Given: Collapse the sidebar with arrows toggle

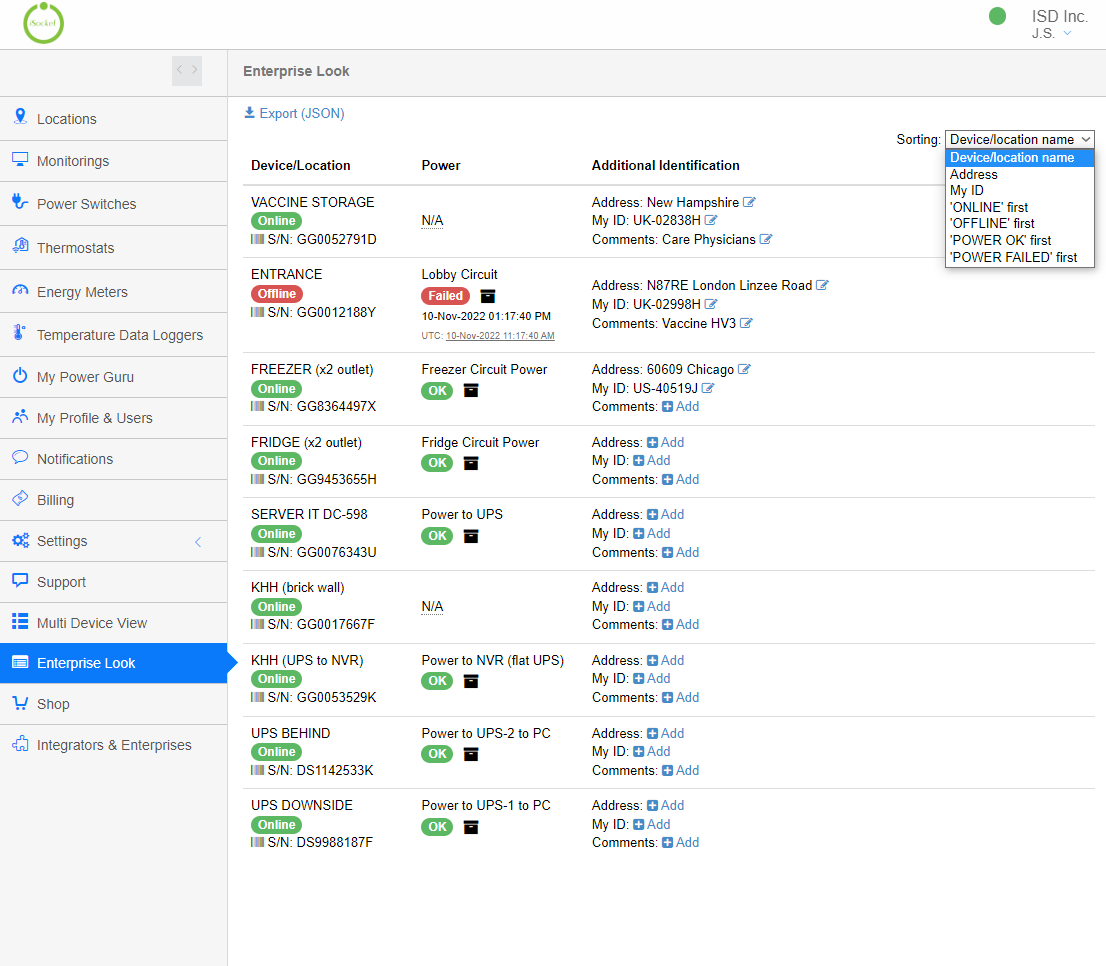Looking at the screenshot, I should click(187, 71).
